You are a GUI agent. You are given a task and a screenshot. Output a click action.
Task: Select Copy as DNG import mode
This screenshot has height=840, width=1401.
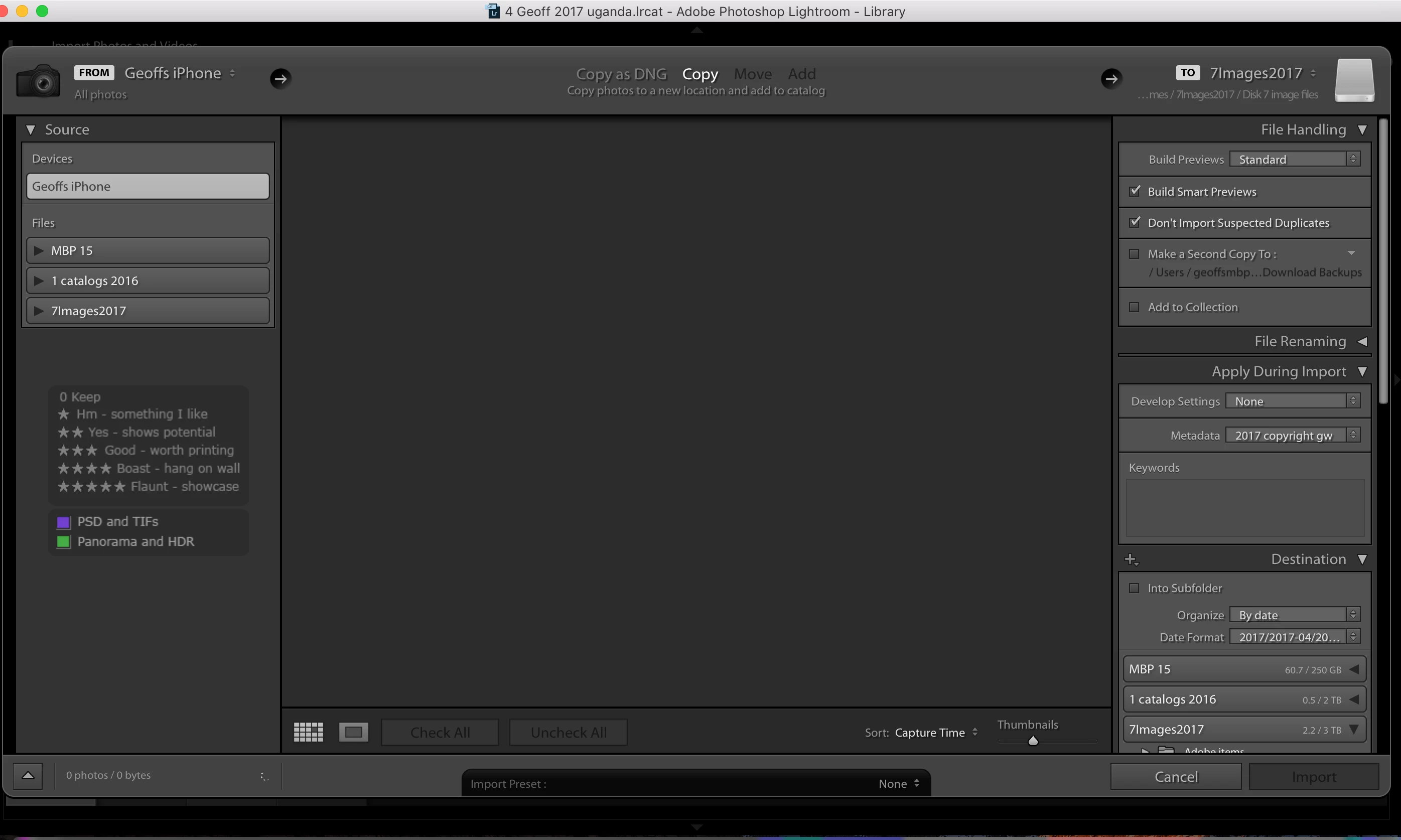pyautogui.click(x=621, y=74)
